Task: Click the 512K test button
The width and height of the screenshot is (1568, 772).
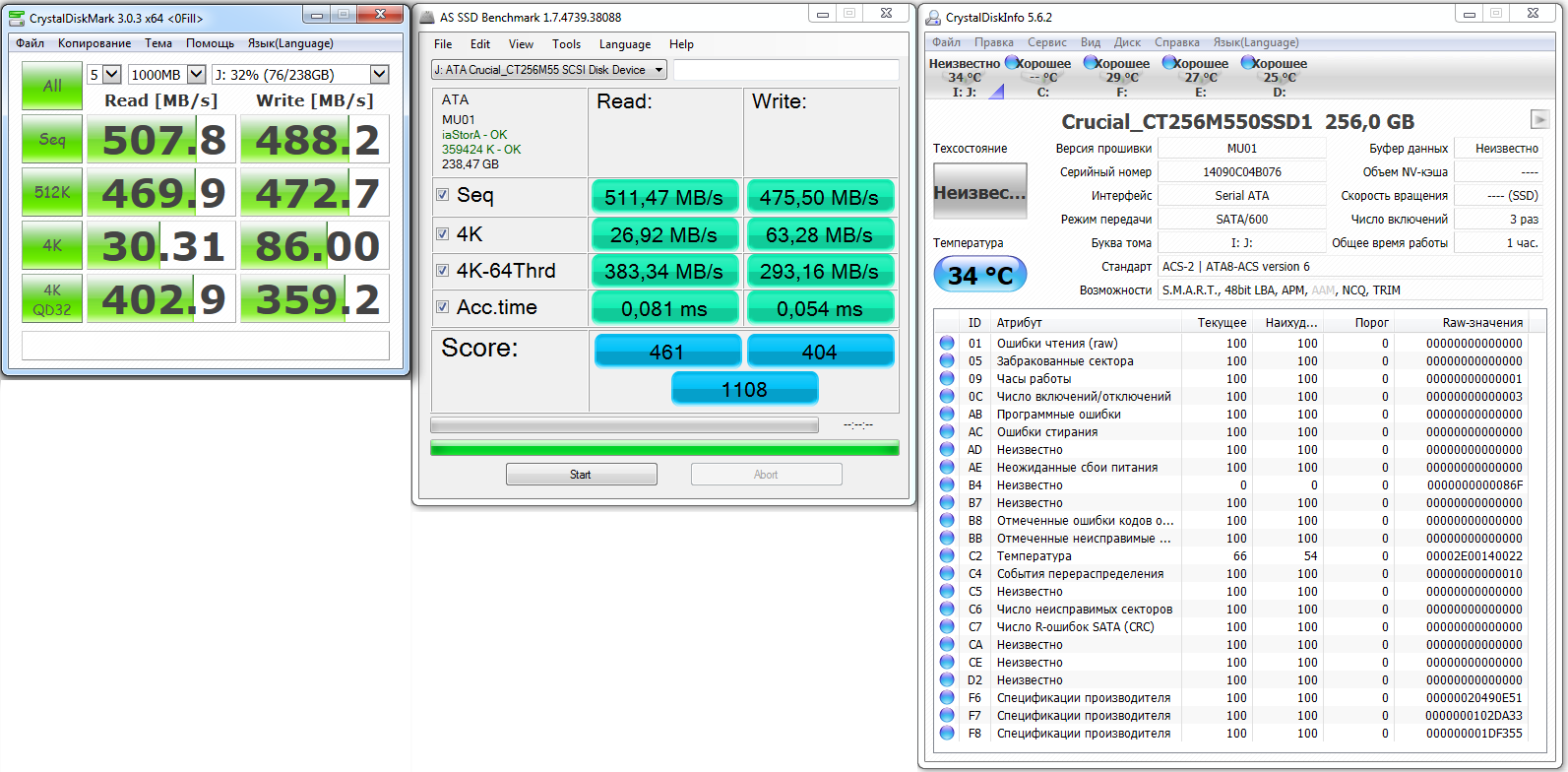Action: pos(52,193)
